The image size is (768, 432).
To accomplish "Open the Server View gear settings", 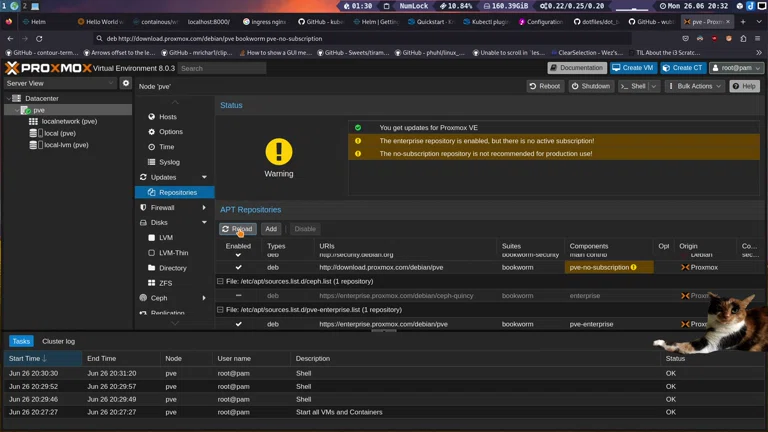I will (126, 83).
